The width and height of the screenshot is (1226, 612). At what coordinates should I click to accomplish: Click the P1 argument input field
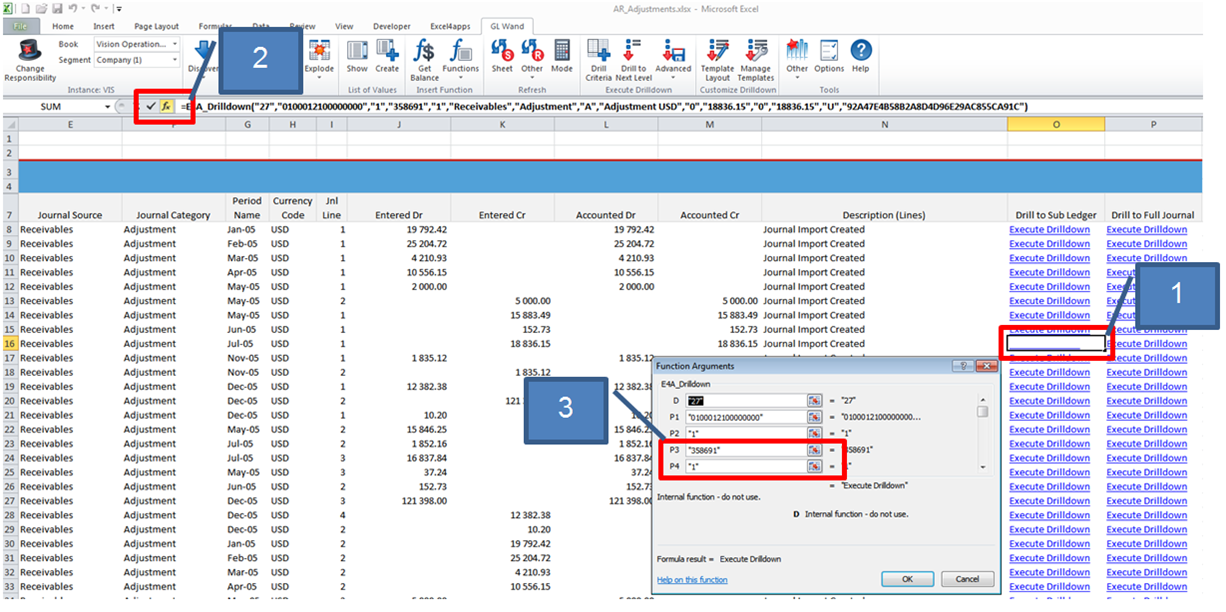[x=745, y=417]
